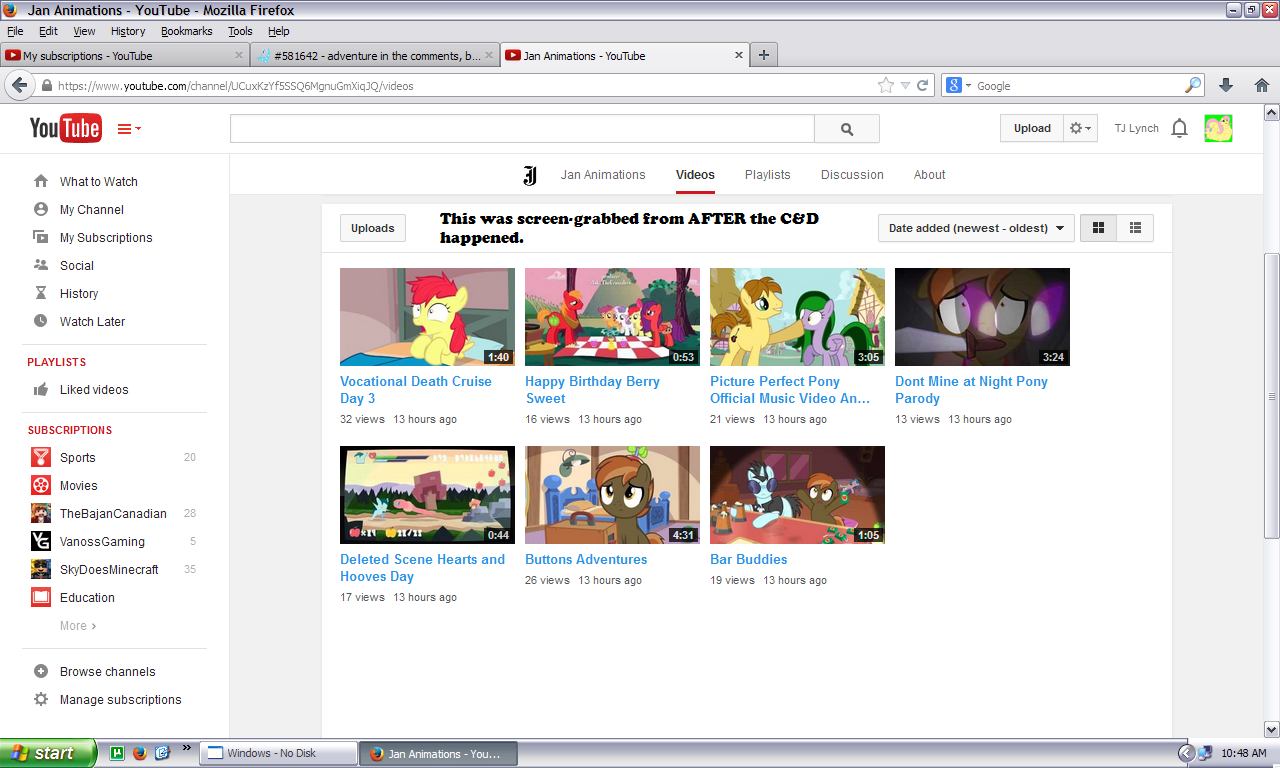
Task: Switch to grid view
Action: (1098, 228)
